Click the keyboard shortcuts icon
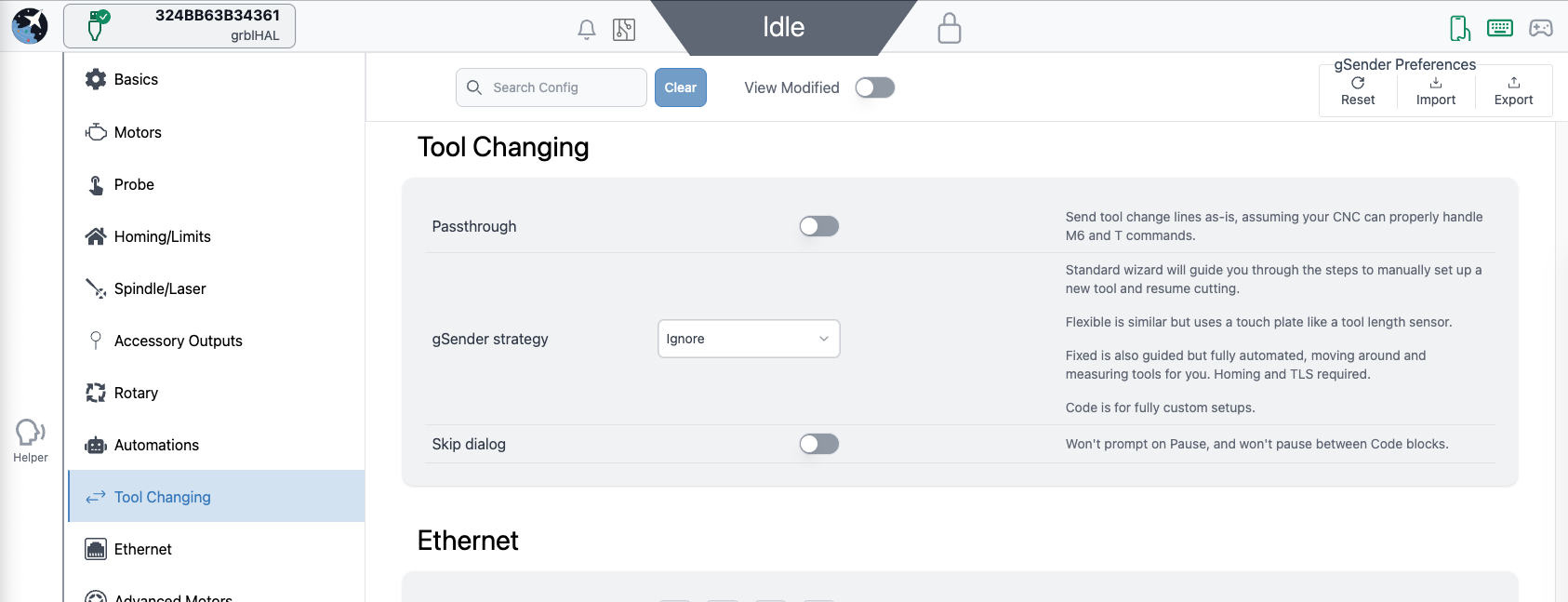Image resolution: width=1568 pixels, height=602 pixels. pos(1500,28)
